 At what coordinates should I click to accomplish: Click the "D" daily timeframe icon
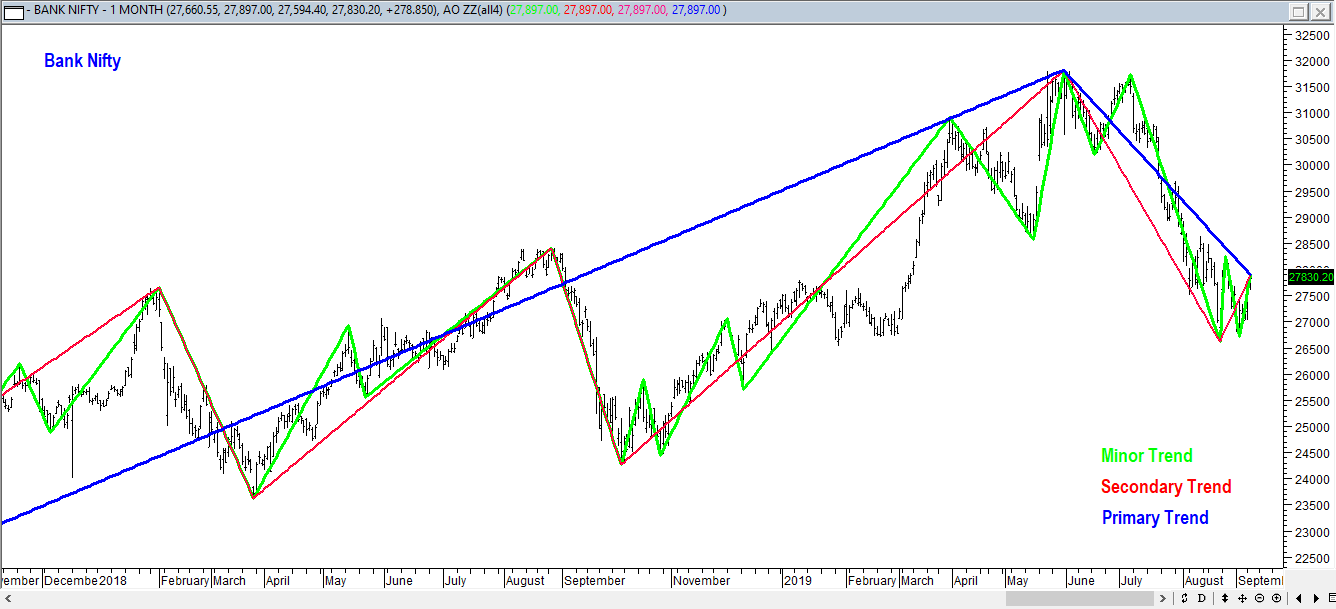click(1202, 598)
